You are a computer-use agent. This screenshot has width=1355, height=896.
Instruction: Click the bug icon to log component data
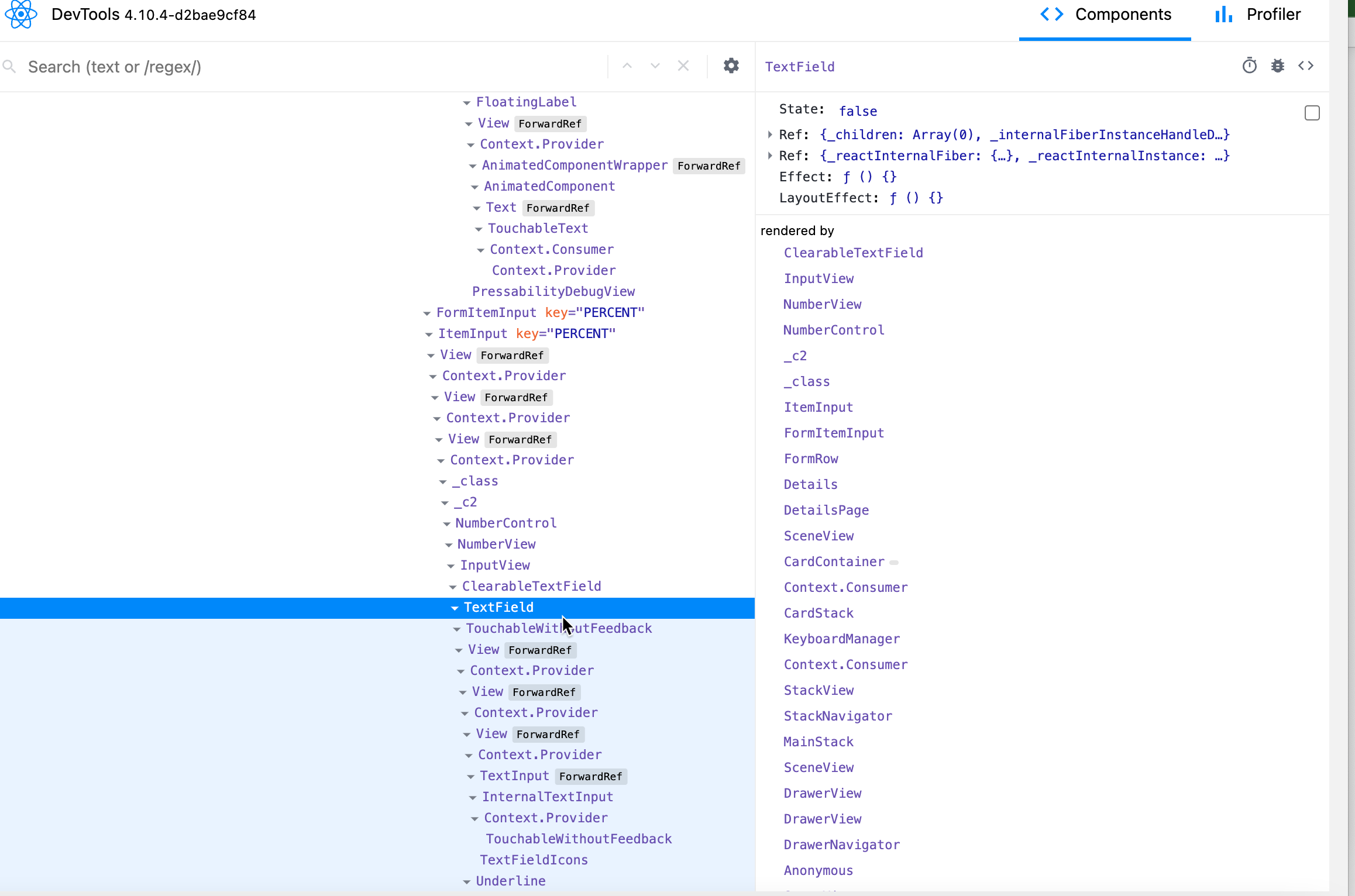coord(1278,66)
